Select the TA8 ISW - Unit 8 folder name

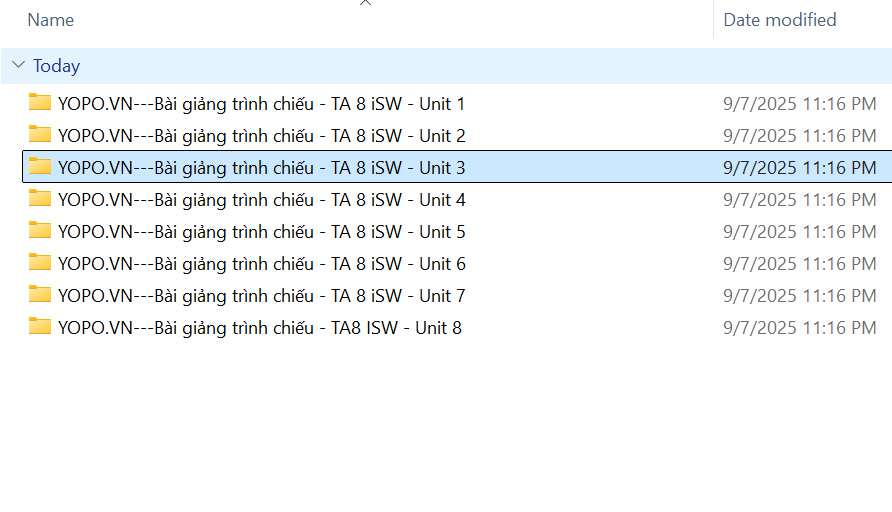coord(259,328)
